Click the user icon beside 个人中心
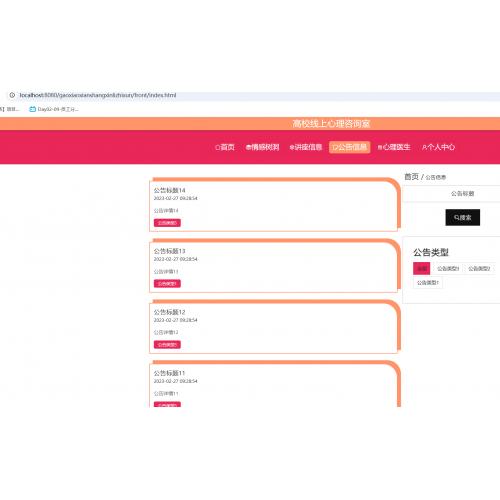Screen dimensions: 500x500 point(424,147)
